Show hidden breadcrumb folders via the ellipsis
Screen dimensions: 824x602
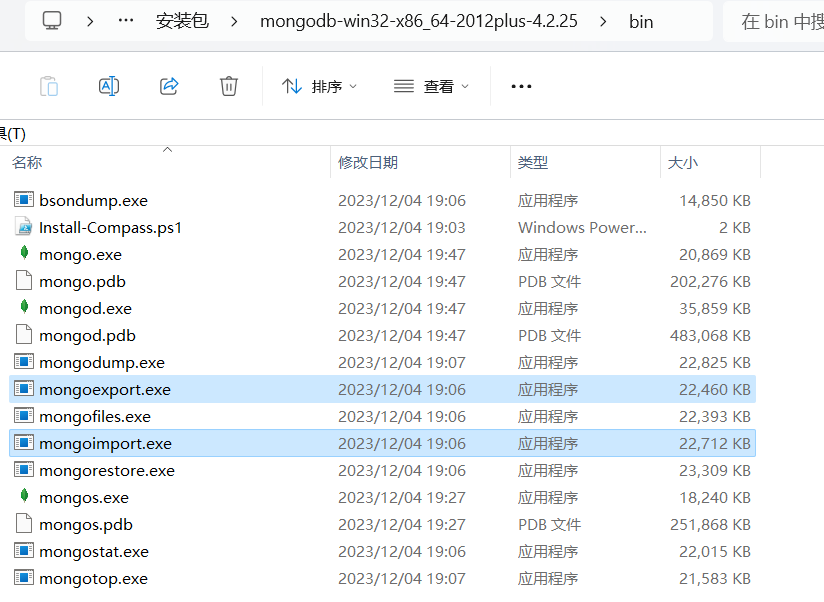coord(126,21)
